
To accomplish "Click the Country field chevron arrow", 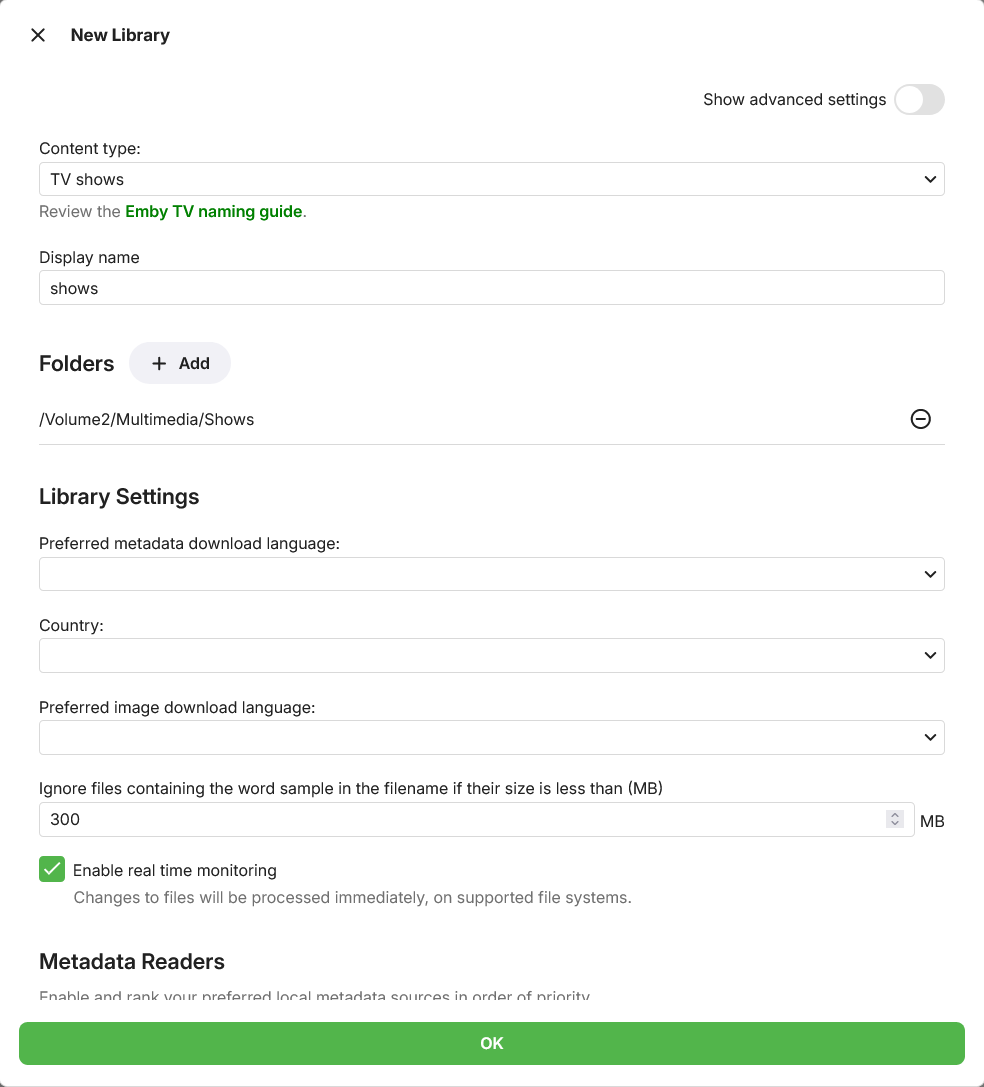I will coord(930,655).
